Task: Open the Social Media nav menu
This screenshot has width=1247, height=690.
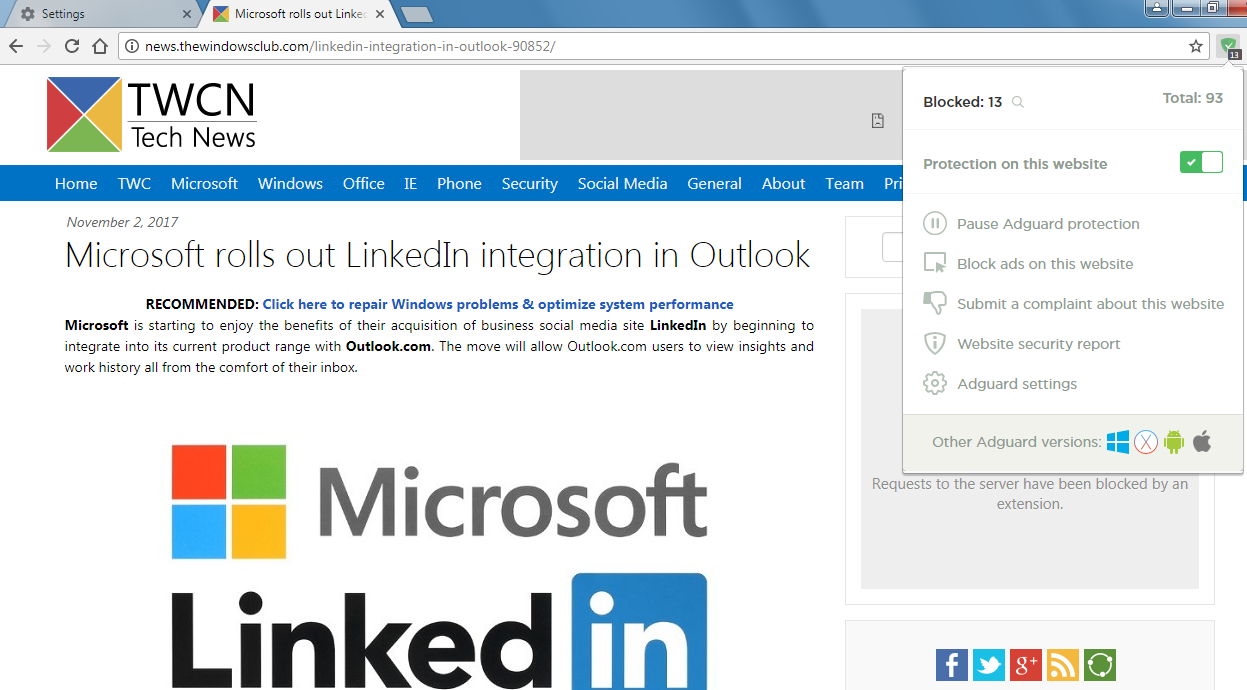Action: [622, 183]
